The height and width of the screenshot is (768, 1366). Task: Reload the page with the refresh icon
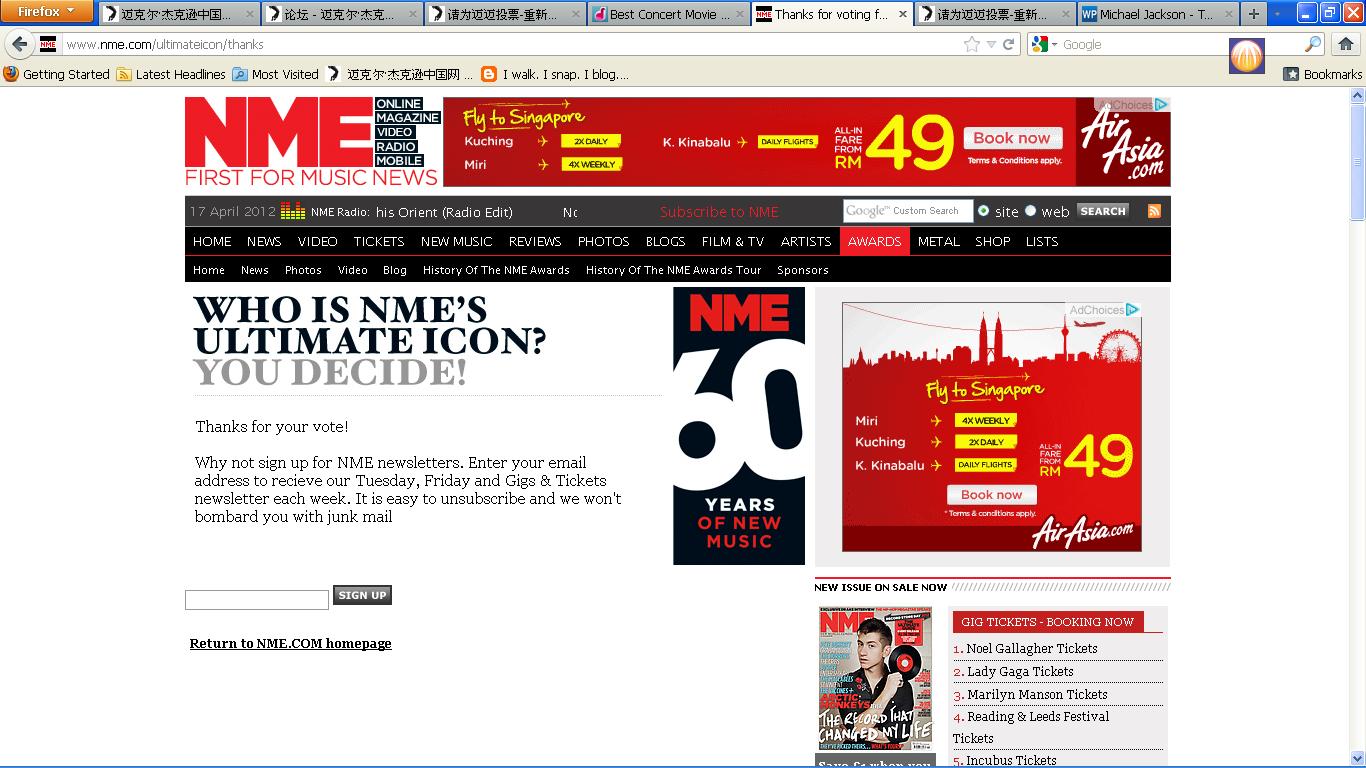click(x=1009, y=44)
